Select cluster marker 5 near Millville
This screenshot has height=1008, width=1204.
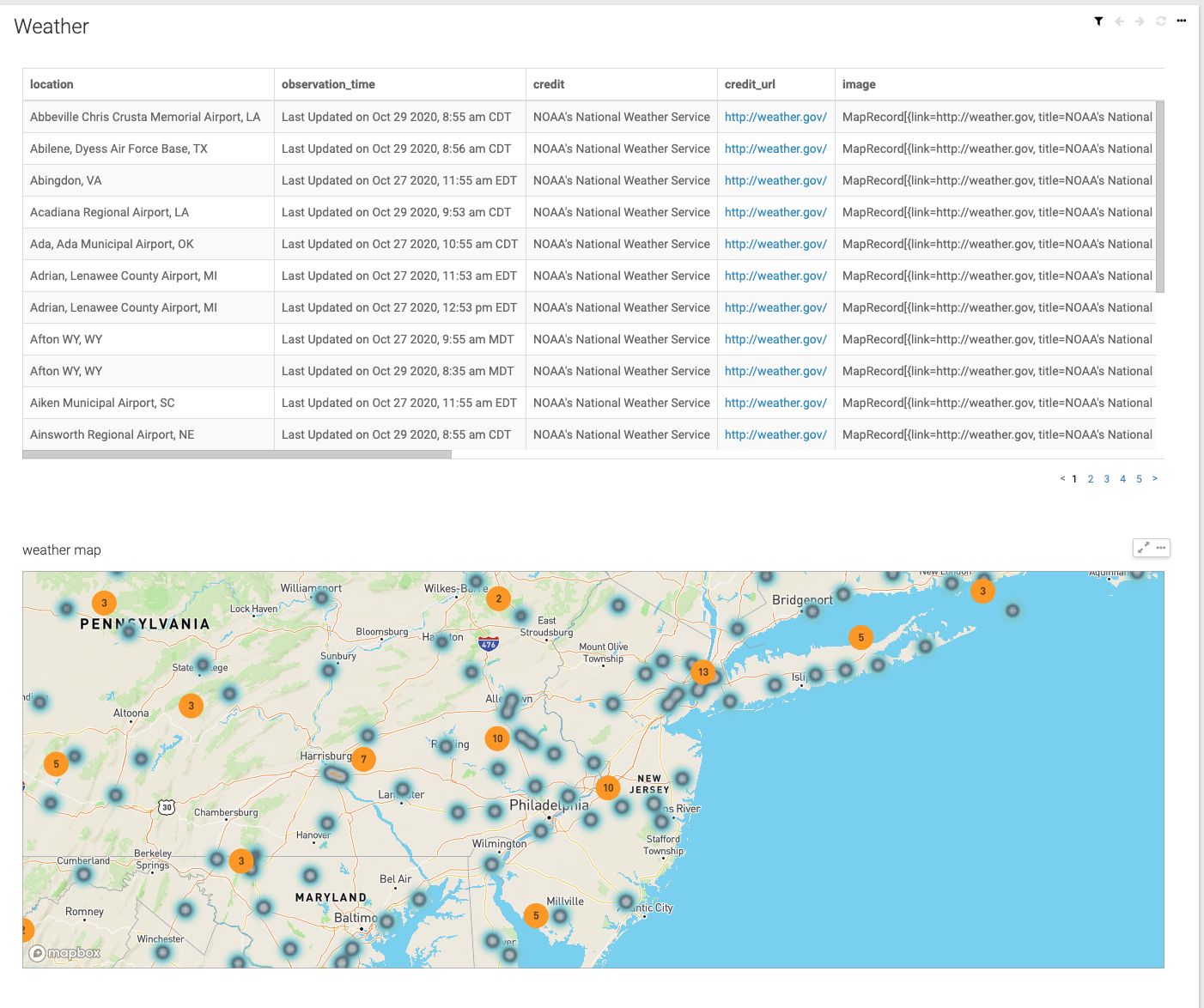click(x=536, y=915)
